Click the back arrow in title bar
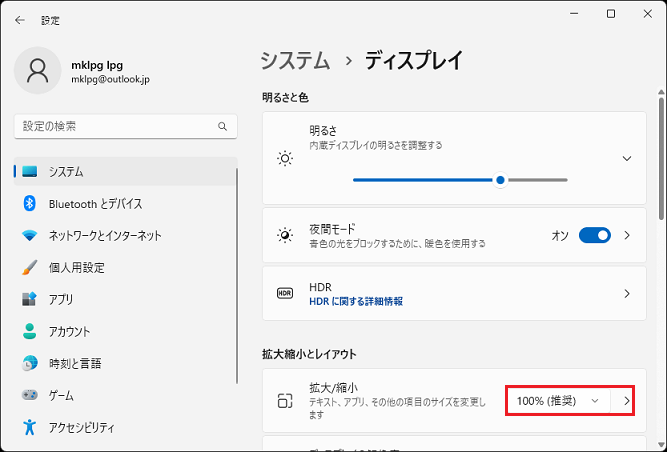 [20, 19]
